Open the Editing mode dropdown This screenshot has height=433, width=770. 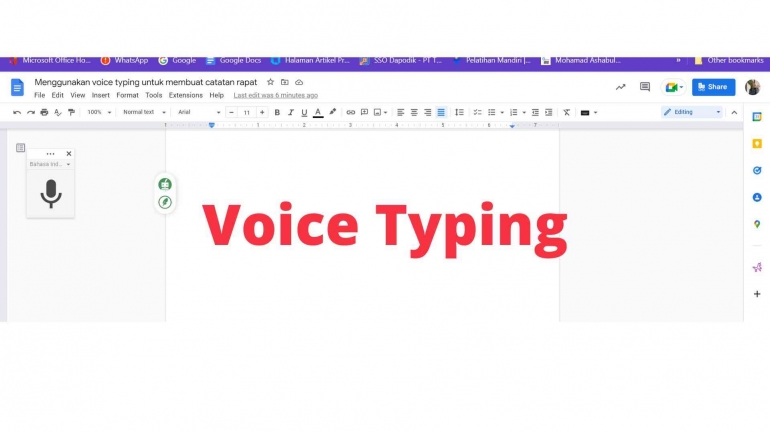point(691,112)
